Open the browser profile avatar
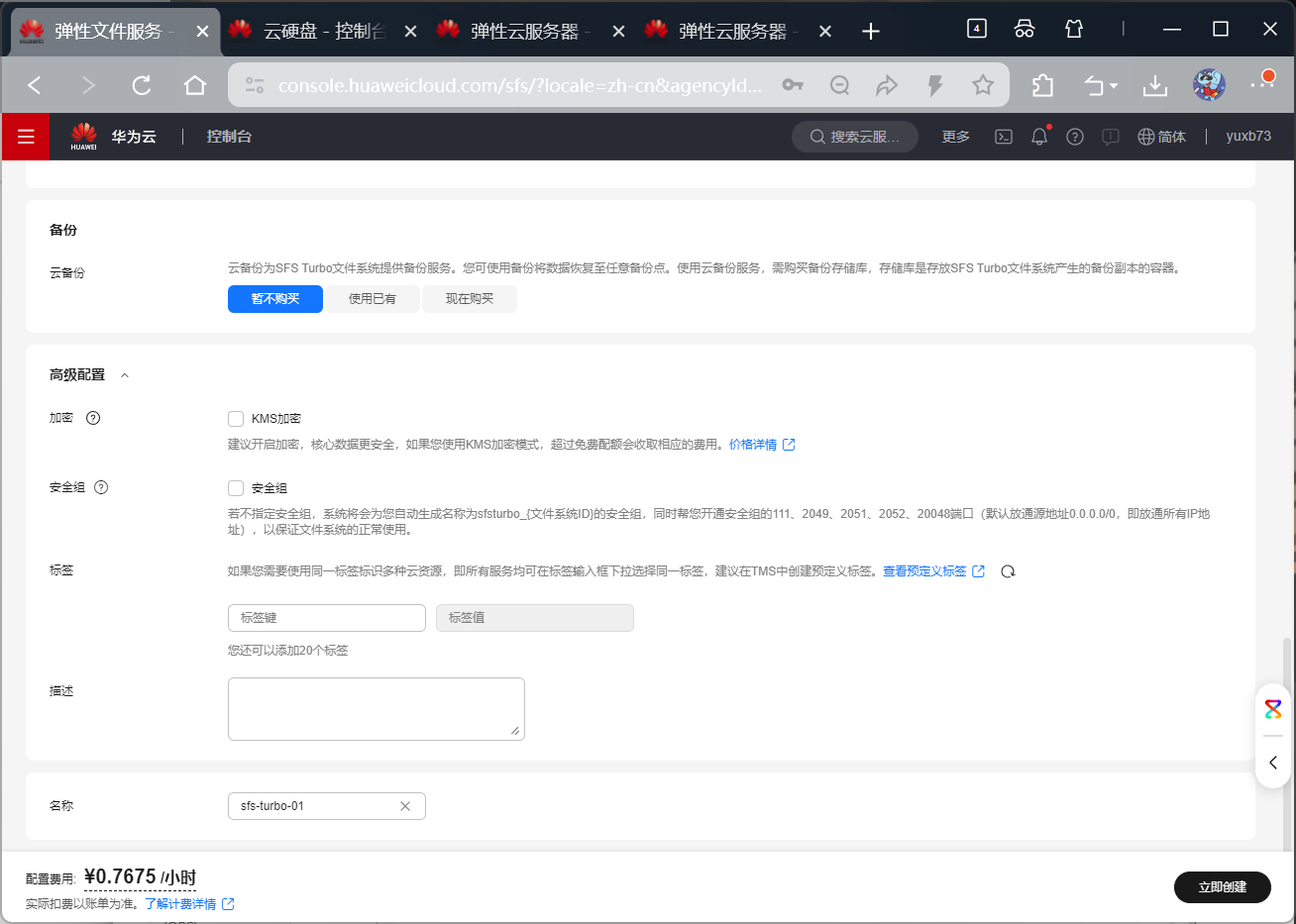Screen dimensions: 1296x924 tap(1209, 85)
